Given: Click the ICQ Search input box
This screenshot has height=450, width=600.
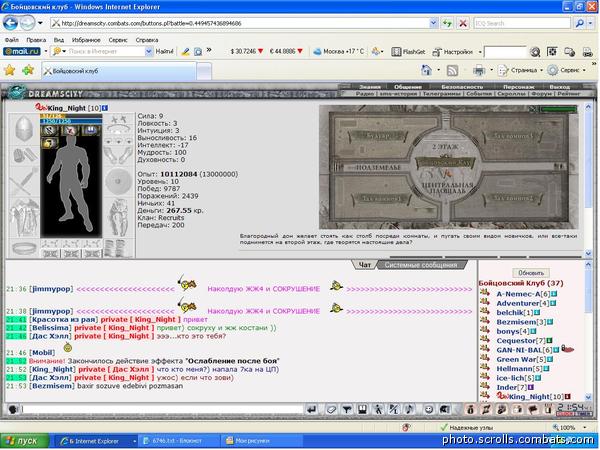Looking at the screenshot, I should coord(522,23).
